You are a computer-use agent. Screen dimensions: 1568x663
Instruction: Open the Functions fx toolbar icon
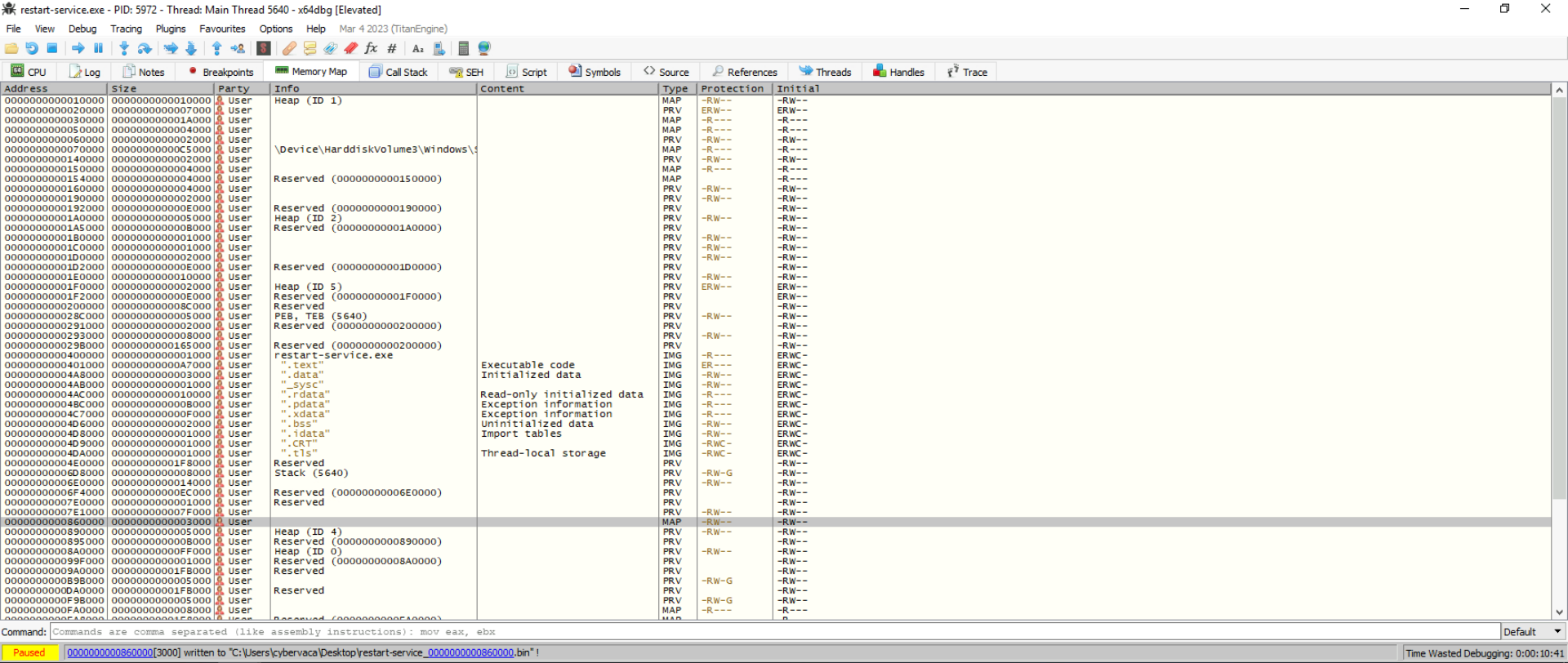371,49
